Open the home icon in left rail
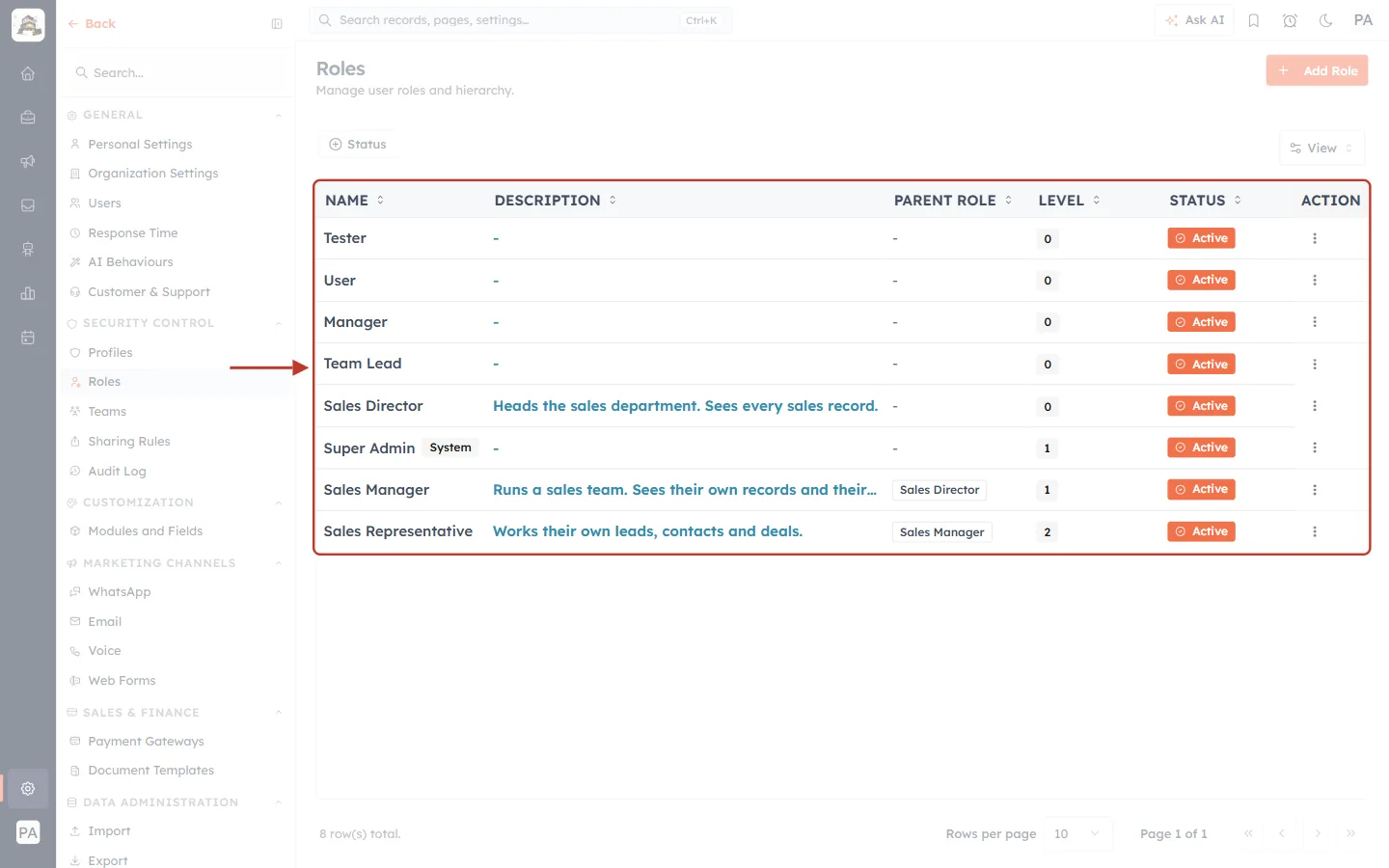The image size is (1389, 868). [28, 73]
